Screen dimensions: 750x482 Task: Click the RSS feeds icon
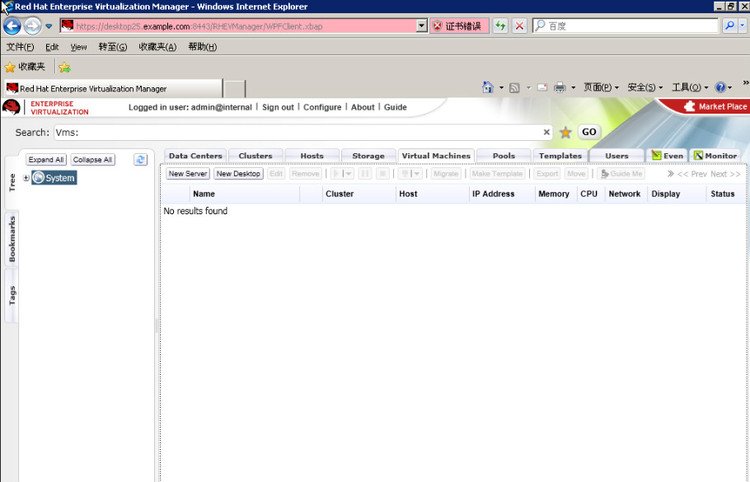click(x=515, y=88)
